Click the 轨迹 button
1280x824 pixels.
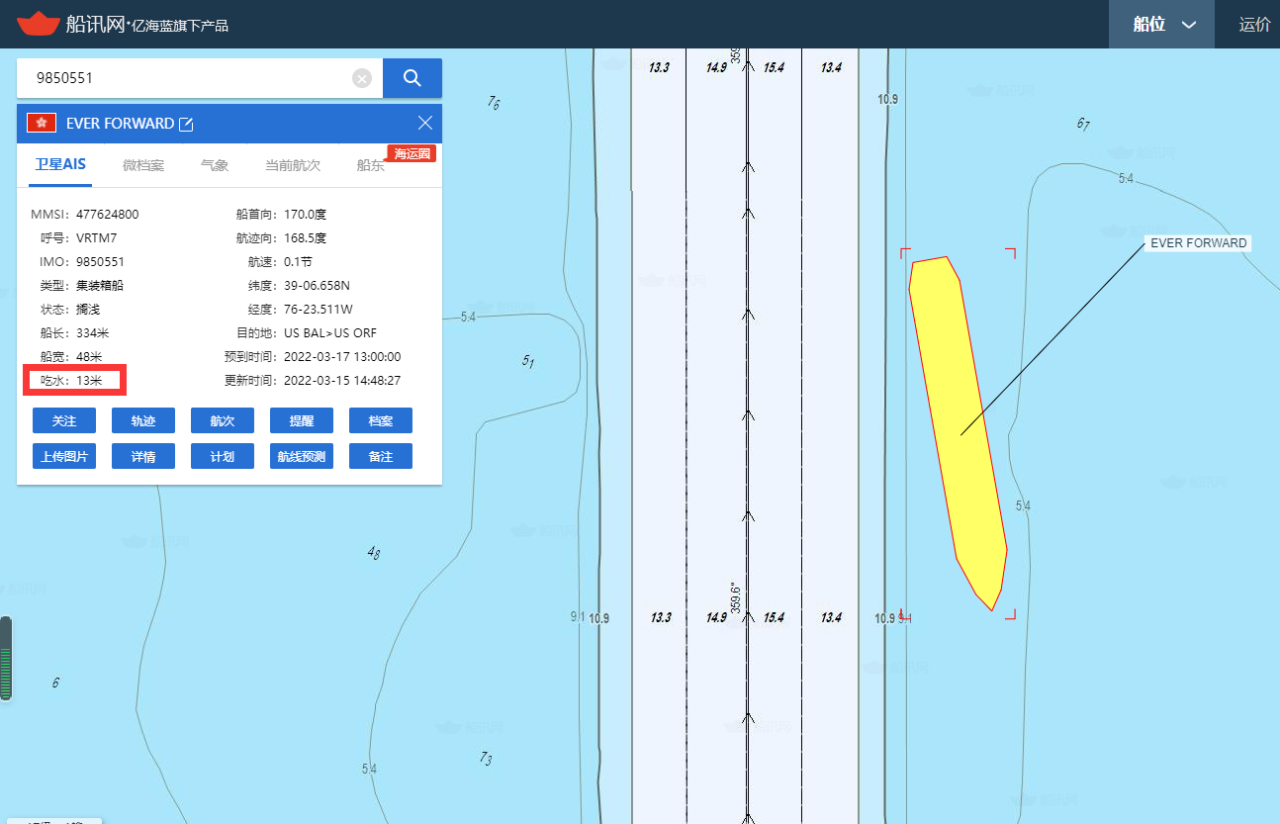coord(143,421)
